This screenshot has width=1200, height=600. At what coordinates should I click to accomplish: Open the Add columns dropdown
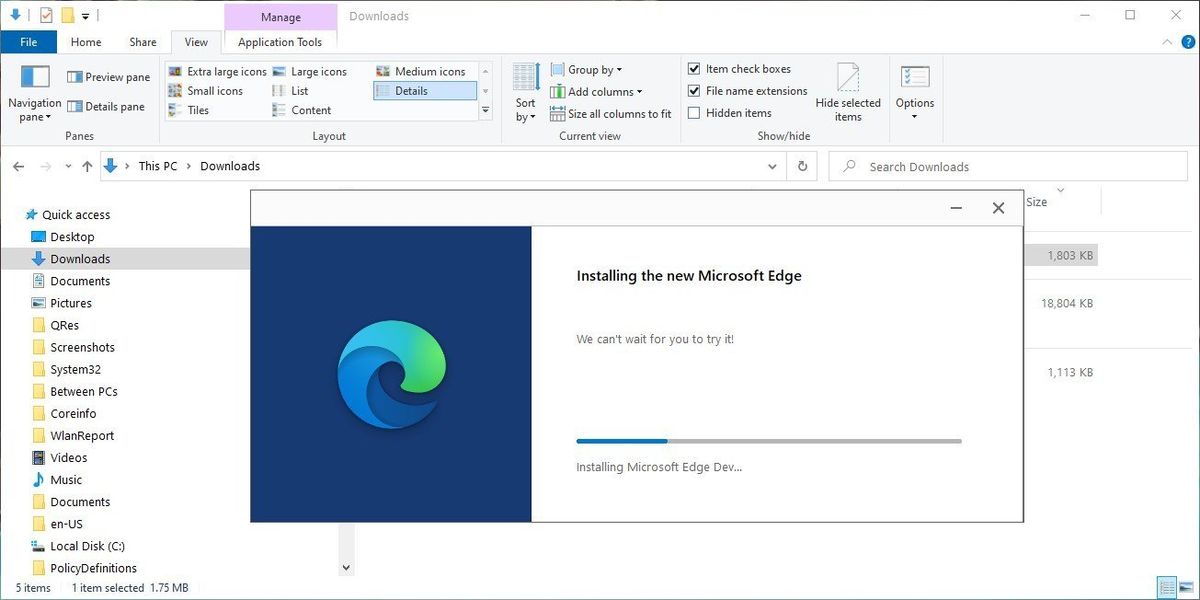(598, 91)
